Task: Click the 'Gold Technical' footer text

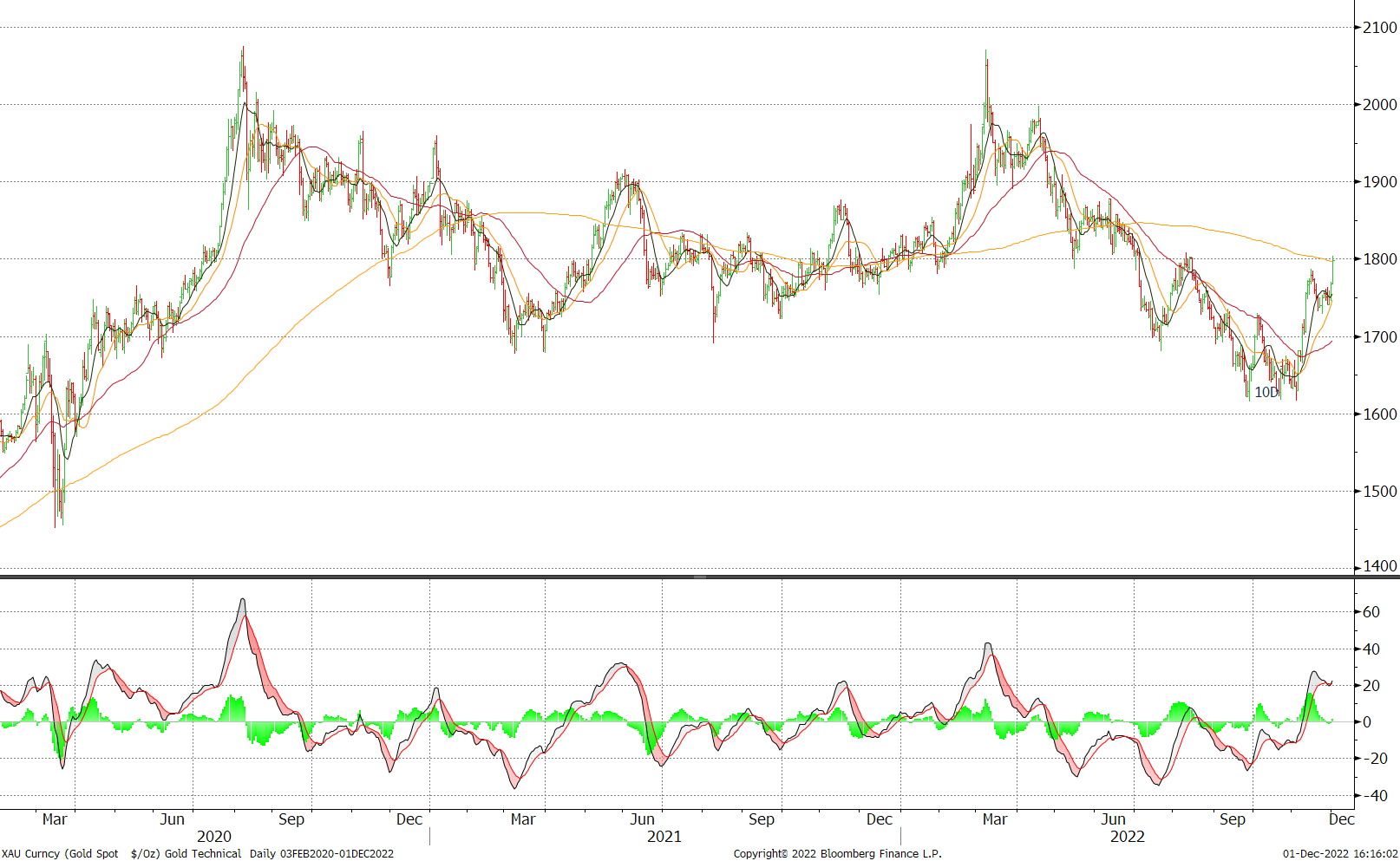Action: [x=203, y=854]
